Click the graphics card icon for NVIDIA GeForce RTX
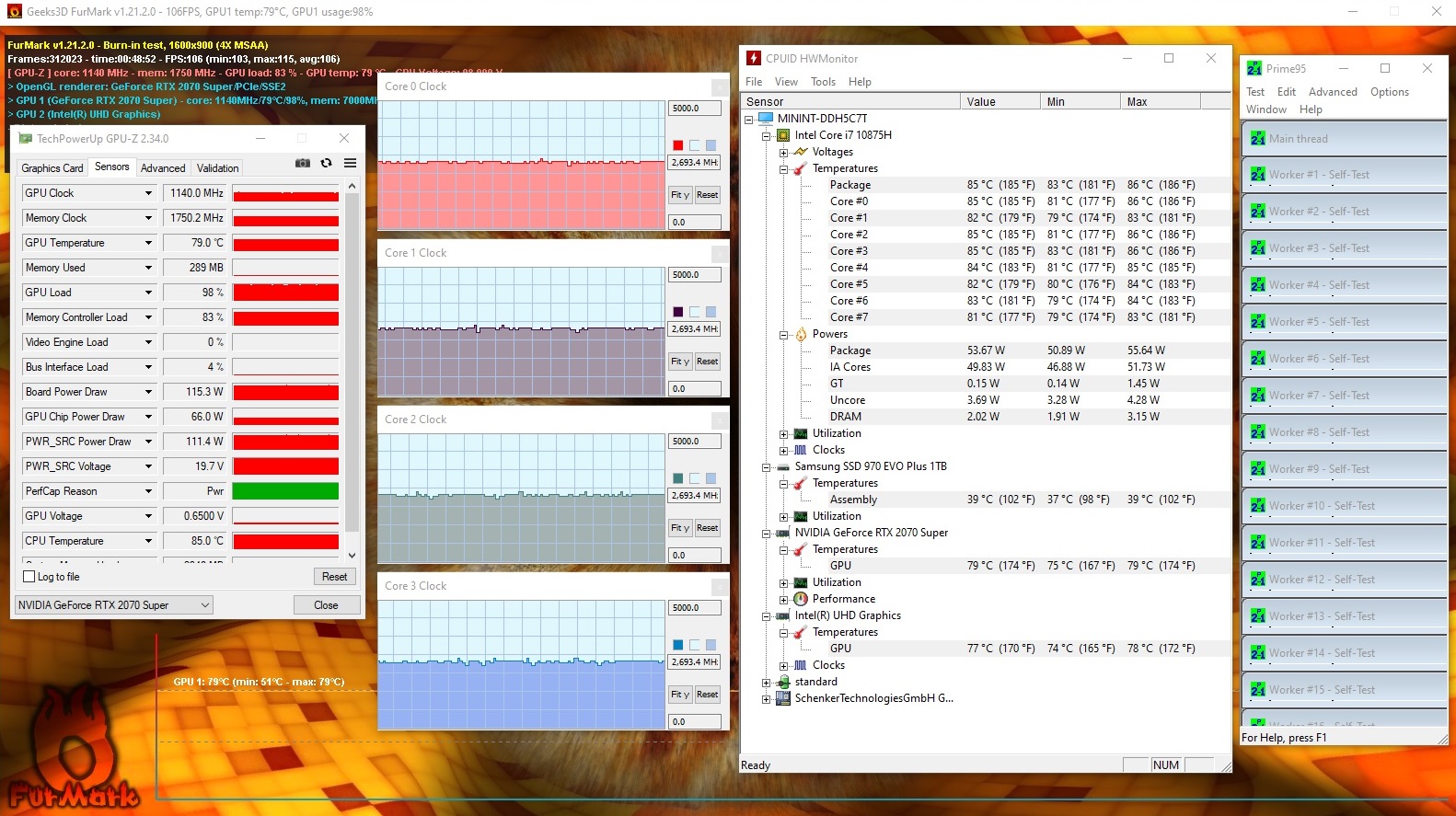The image size is (1456, 816). pyautogui.click(x=783, y=533)
